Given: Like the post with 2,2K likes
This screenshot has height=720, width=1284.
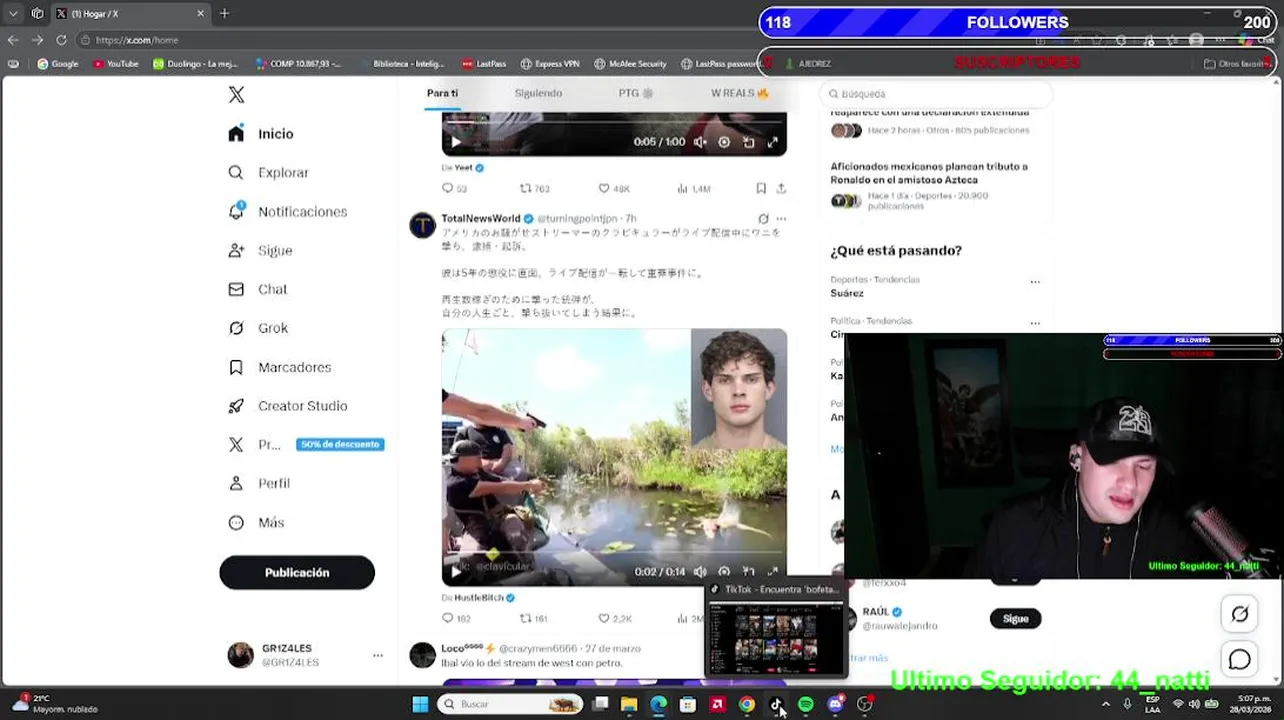Looking at the screenshot, I should coord(614,619).
